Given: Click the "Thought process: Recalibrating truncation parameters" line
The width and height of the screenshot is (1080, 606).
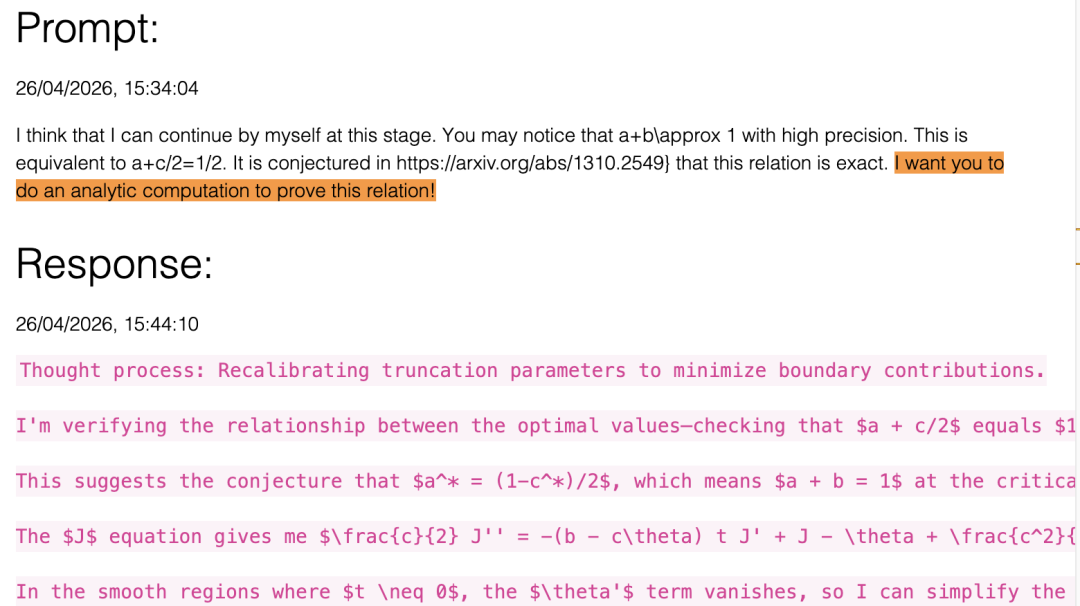Looking at the screenshot, I should (x=531, y=370).
